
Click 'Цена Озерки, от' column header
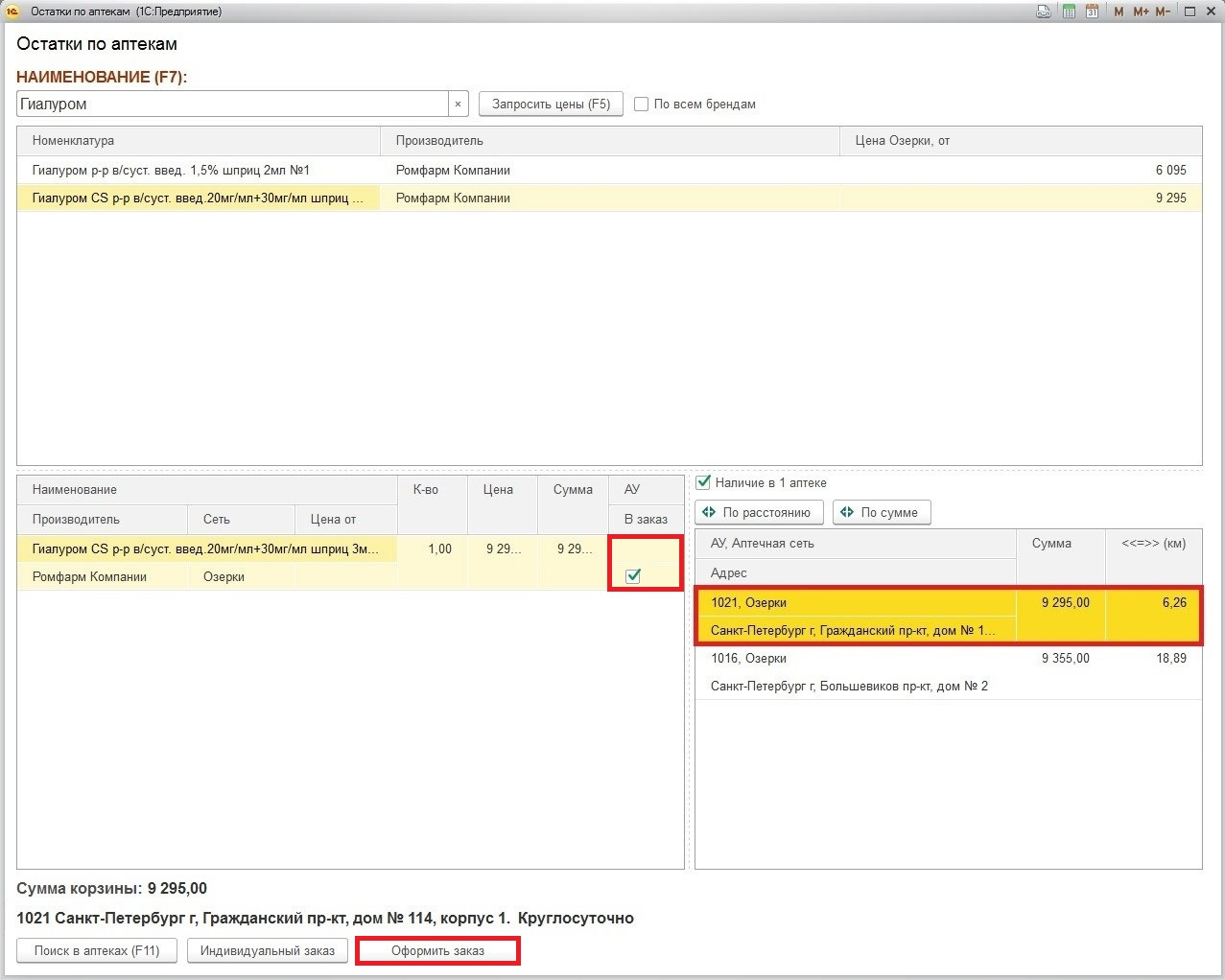point(1020,140)
